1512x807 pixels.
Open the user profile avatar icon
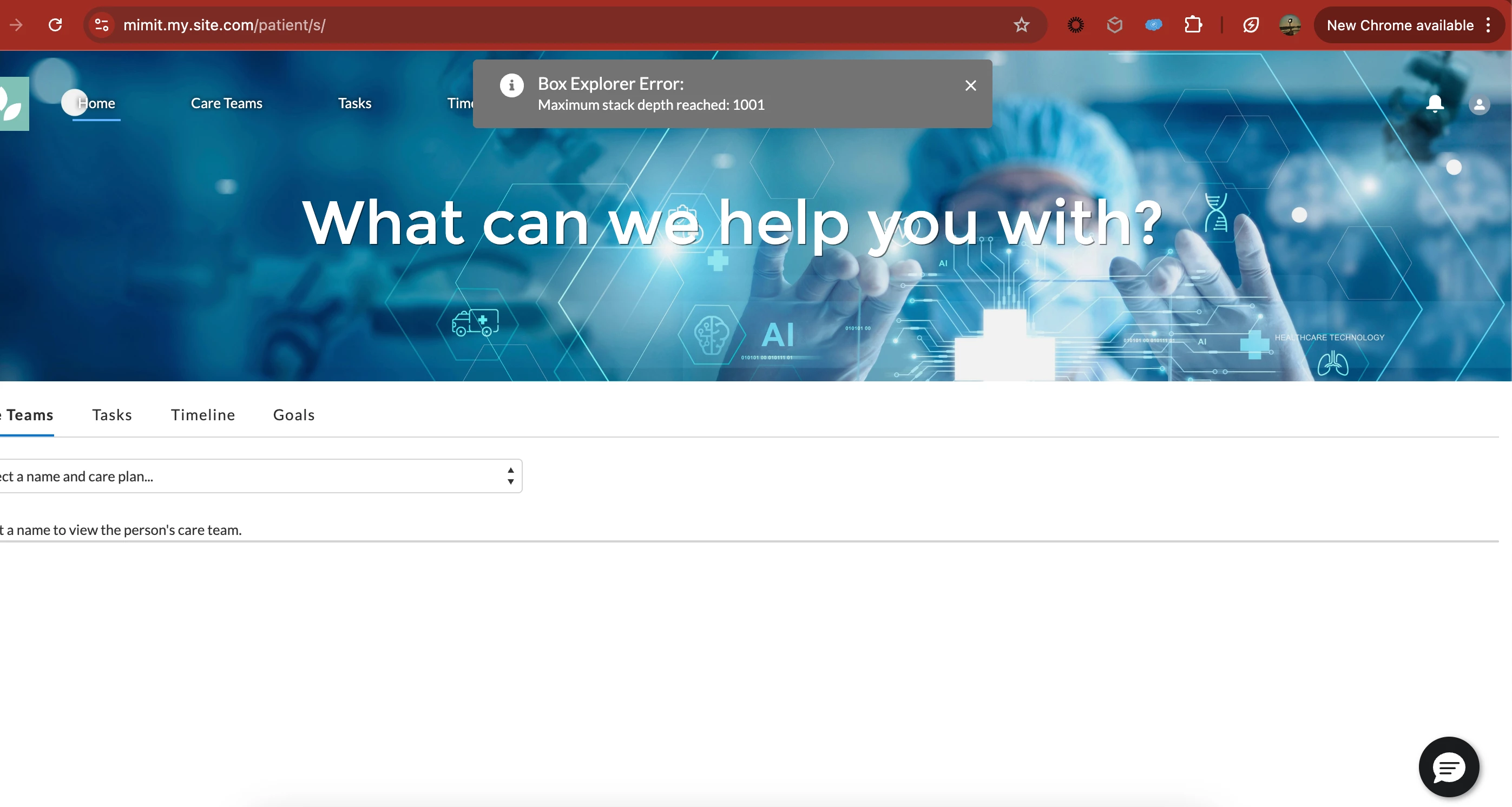pyautogui.click(x=1478, y=105)
